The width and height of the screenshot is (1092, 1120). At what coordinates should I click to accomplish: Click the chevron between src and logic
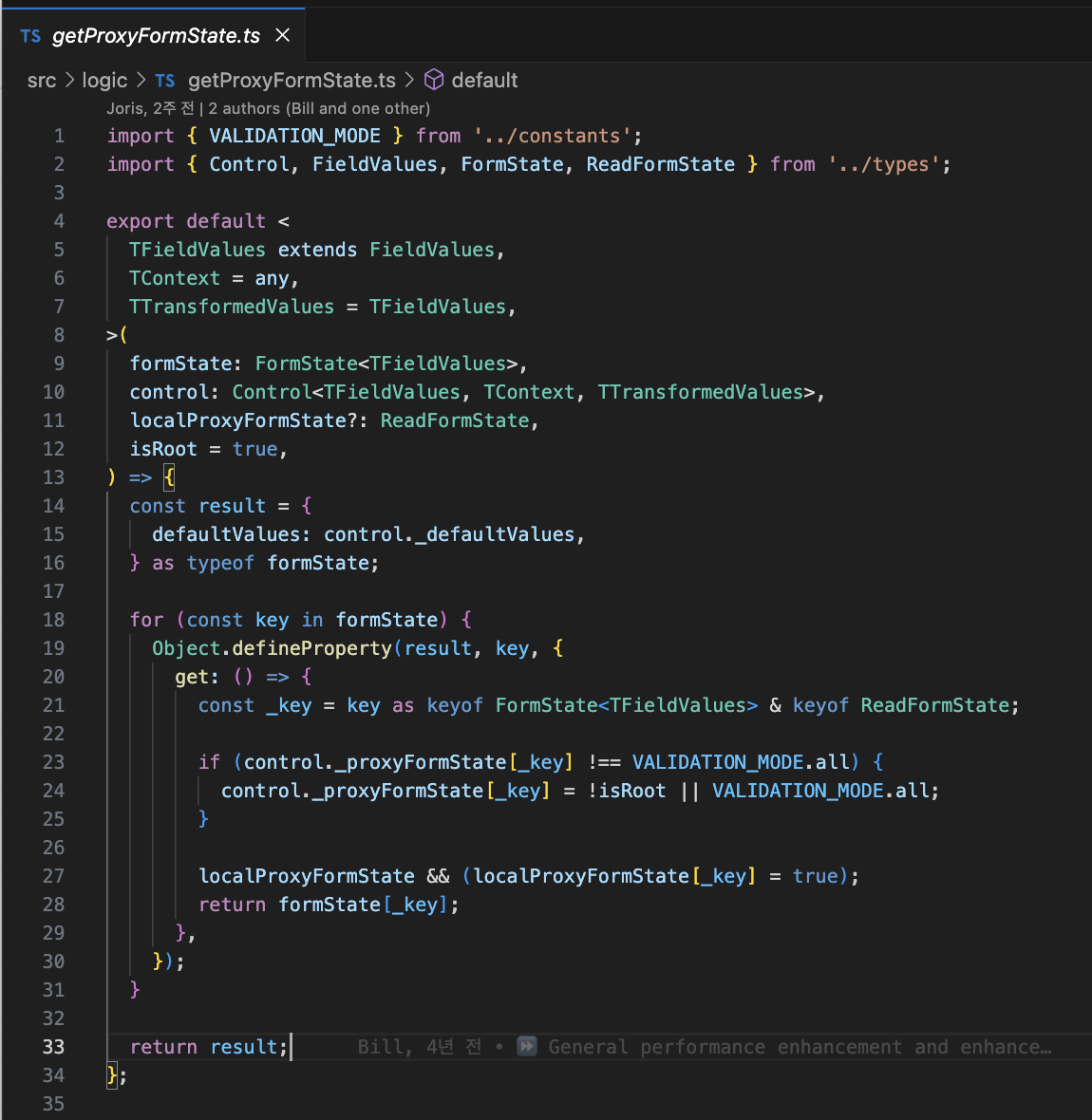click(x=69, y=81)
